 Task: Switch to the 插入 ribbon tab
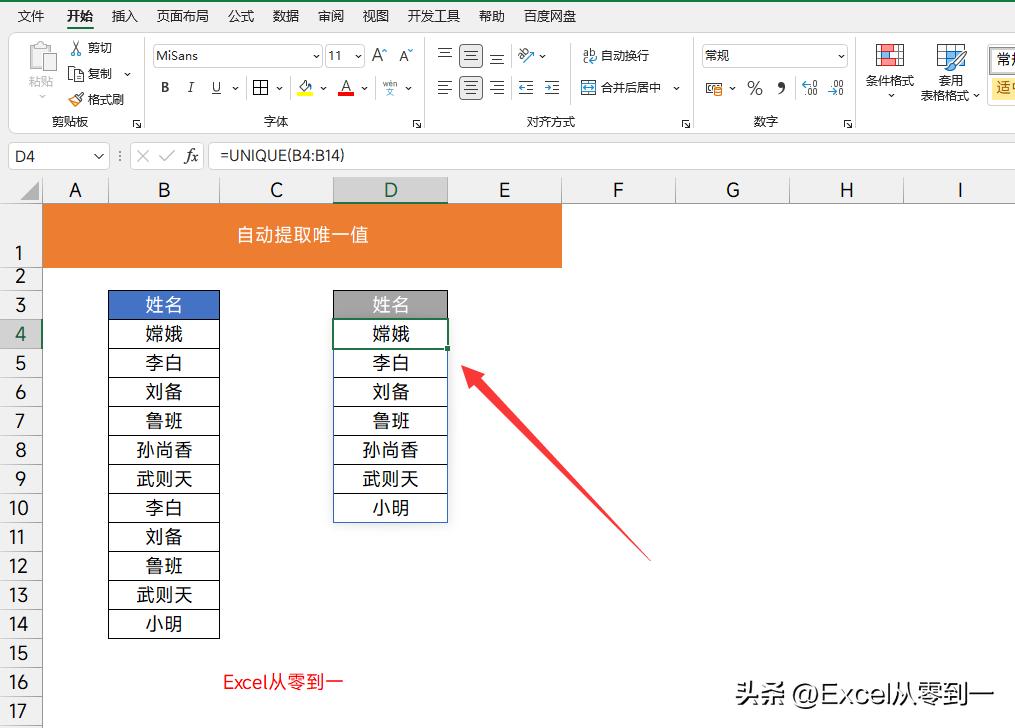pos(124,16)
